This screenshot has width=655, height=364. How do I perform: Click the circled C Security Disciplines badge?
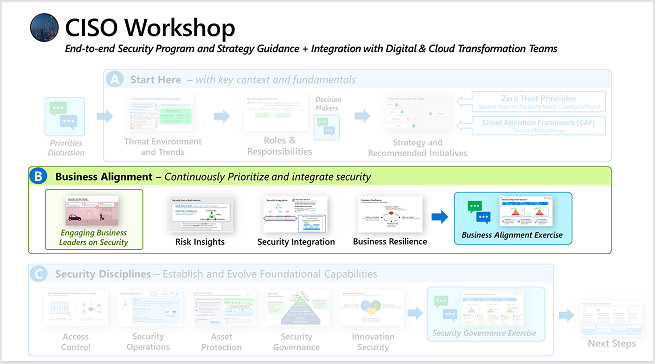[x=38, y=274]
